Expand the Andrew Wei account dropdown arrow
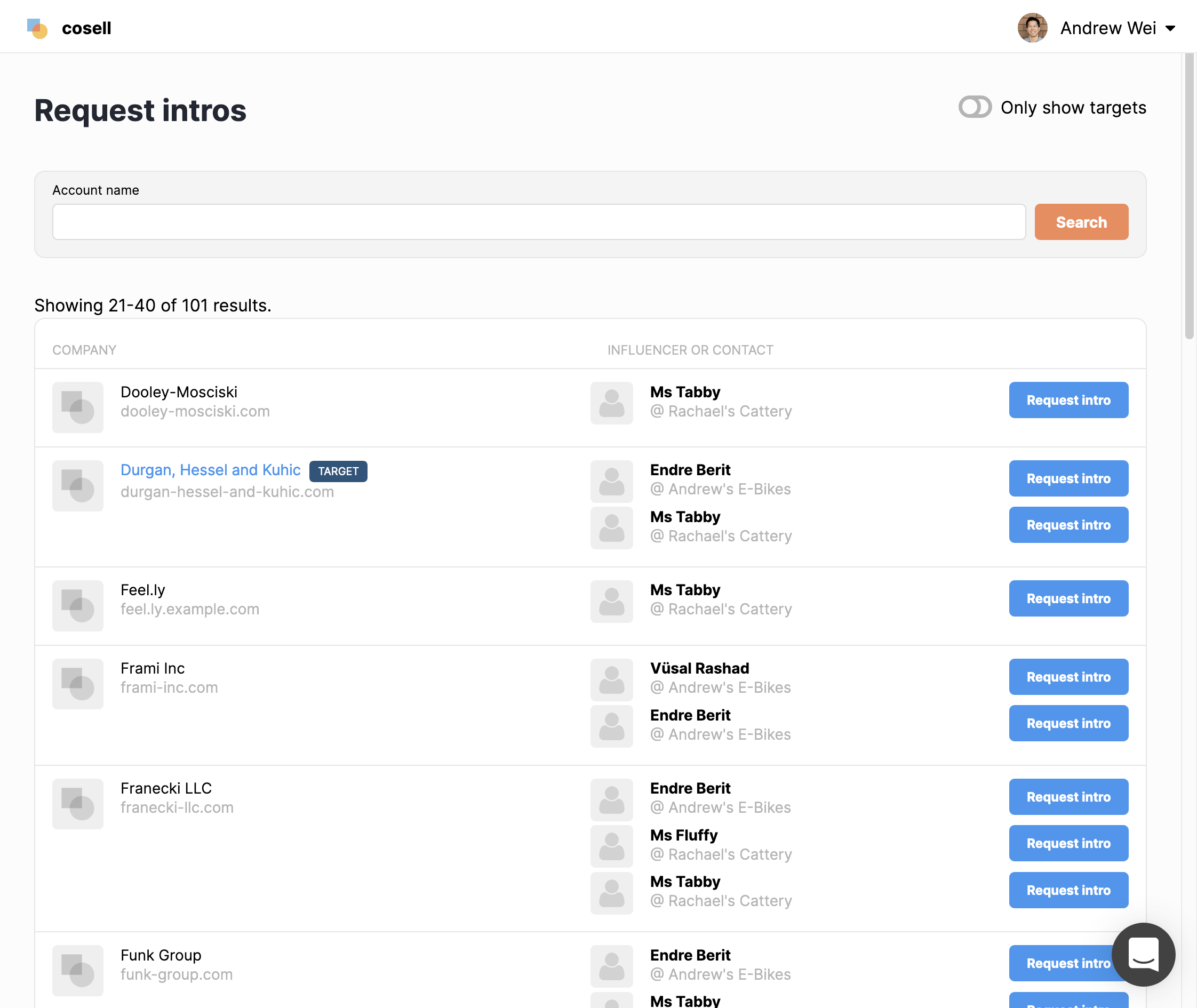The image size is (1197, 1008). click(1170, 28)
